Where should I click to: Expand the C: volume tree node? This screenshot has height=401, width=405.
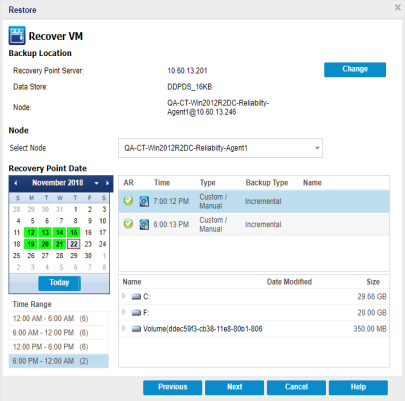coord(124,296)
